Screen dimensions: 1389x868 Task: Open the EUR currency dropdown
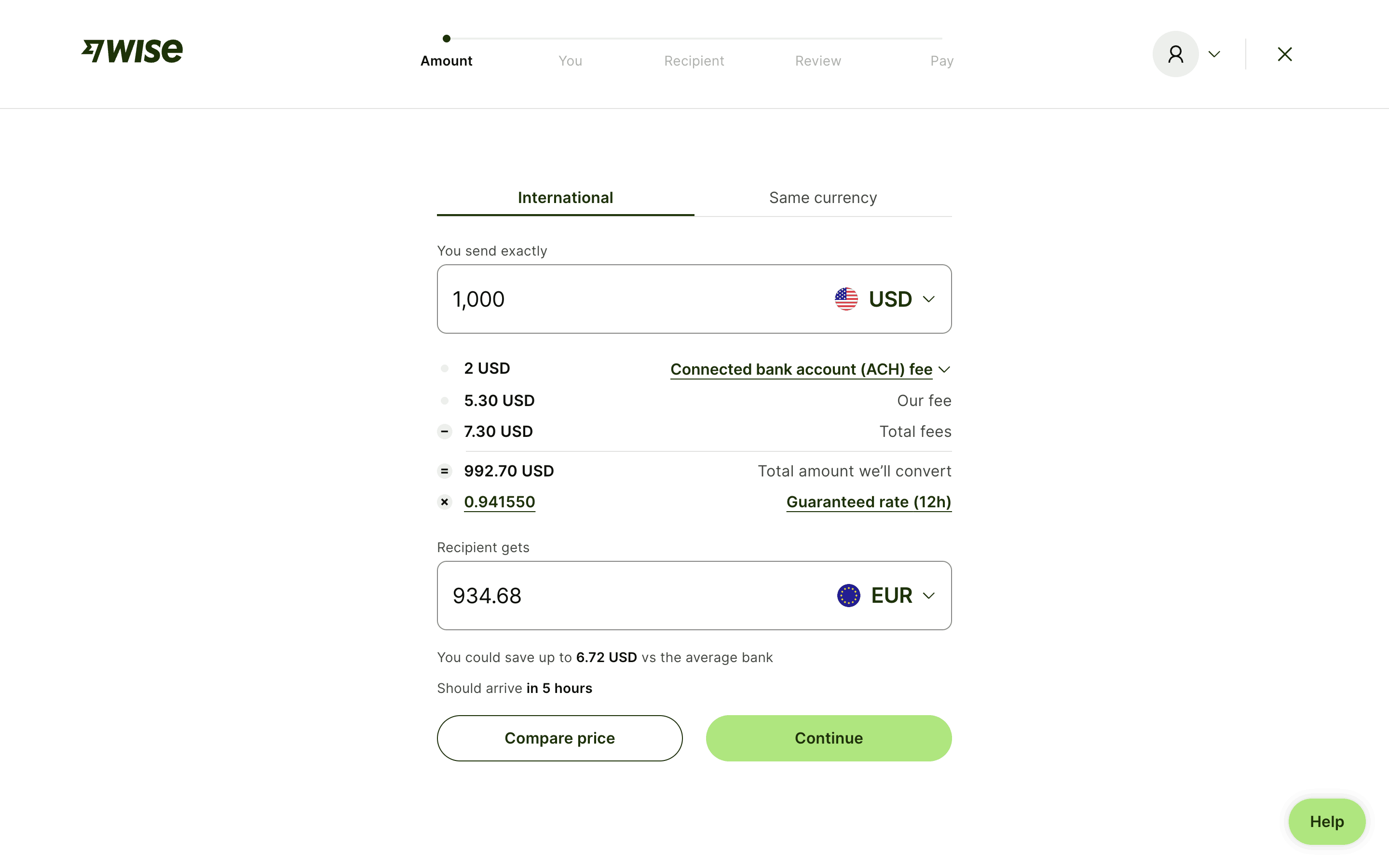902,596
